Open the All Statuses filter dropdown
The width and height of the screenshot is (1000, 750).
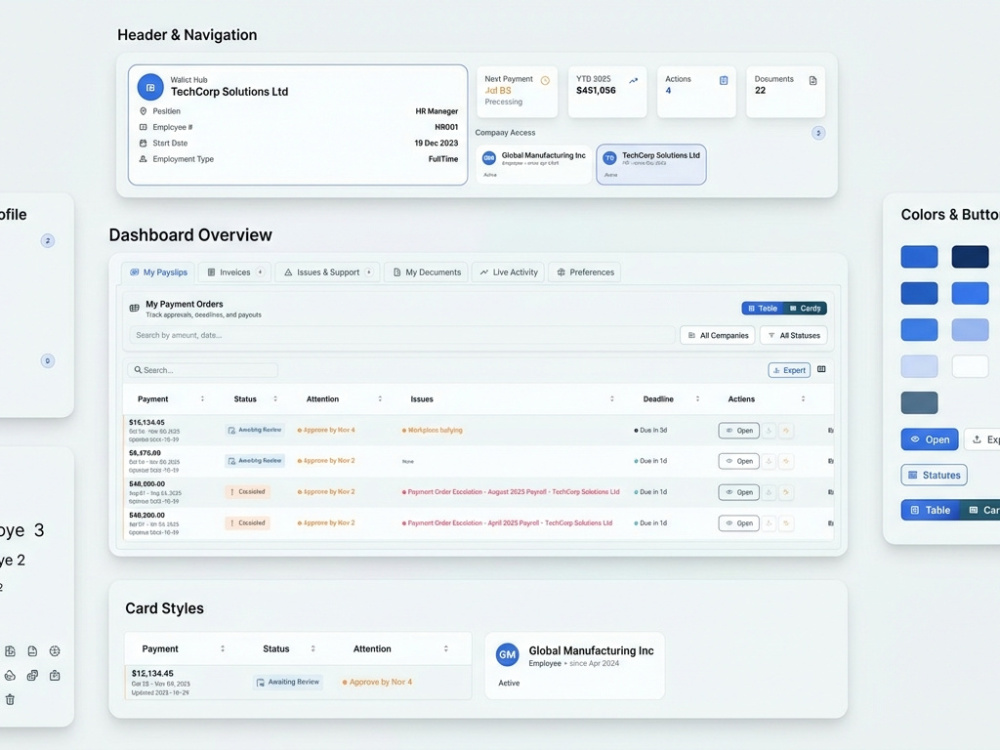tap(793, 335)
